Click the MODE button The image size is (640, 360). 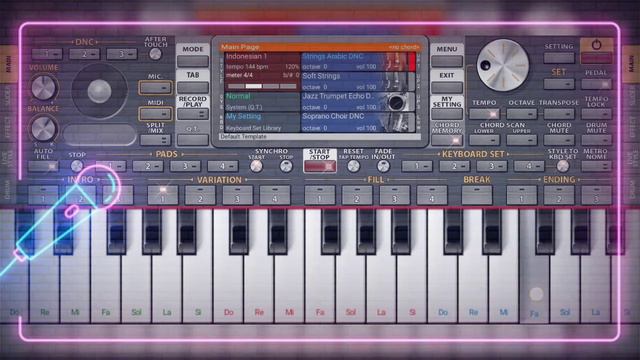click(x=193, y=61)
